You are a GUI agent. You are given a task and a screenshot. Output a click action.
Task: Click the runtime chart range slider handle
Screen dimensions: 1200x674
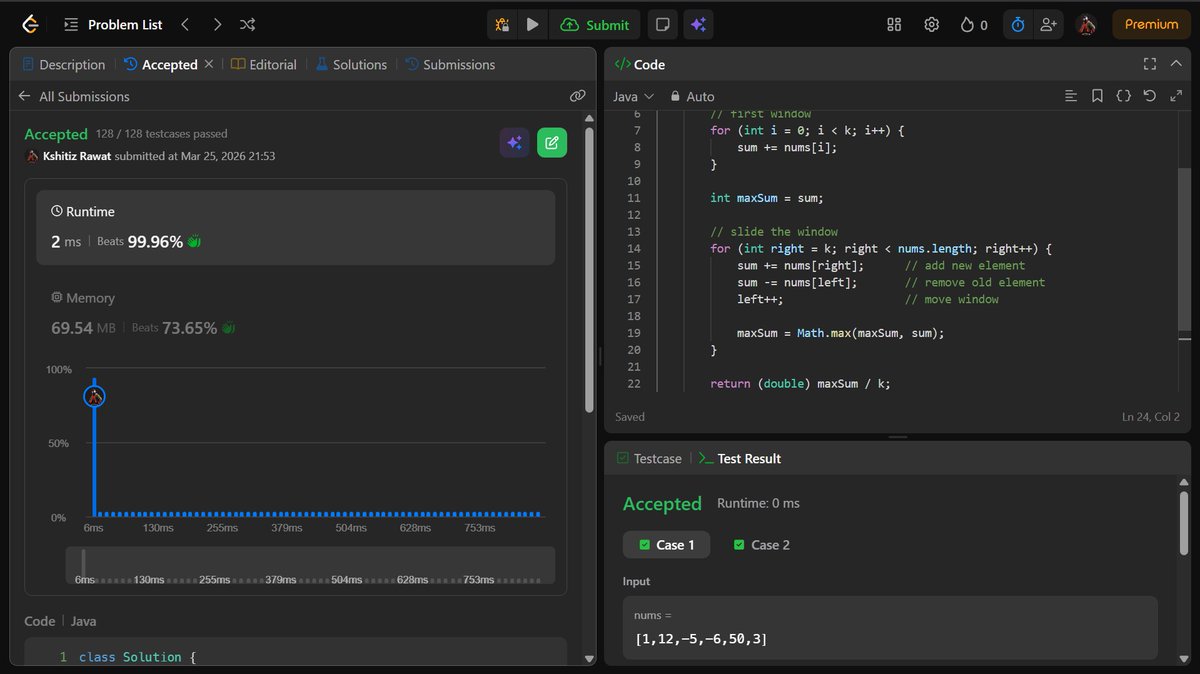[x=83, y=563]
